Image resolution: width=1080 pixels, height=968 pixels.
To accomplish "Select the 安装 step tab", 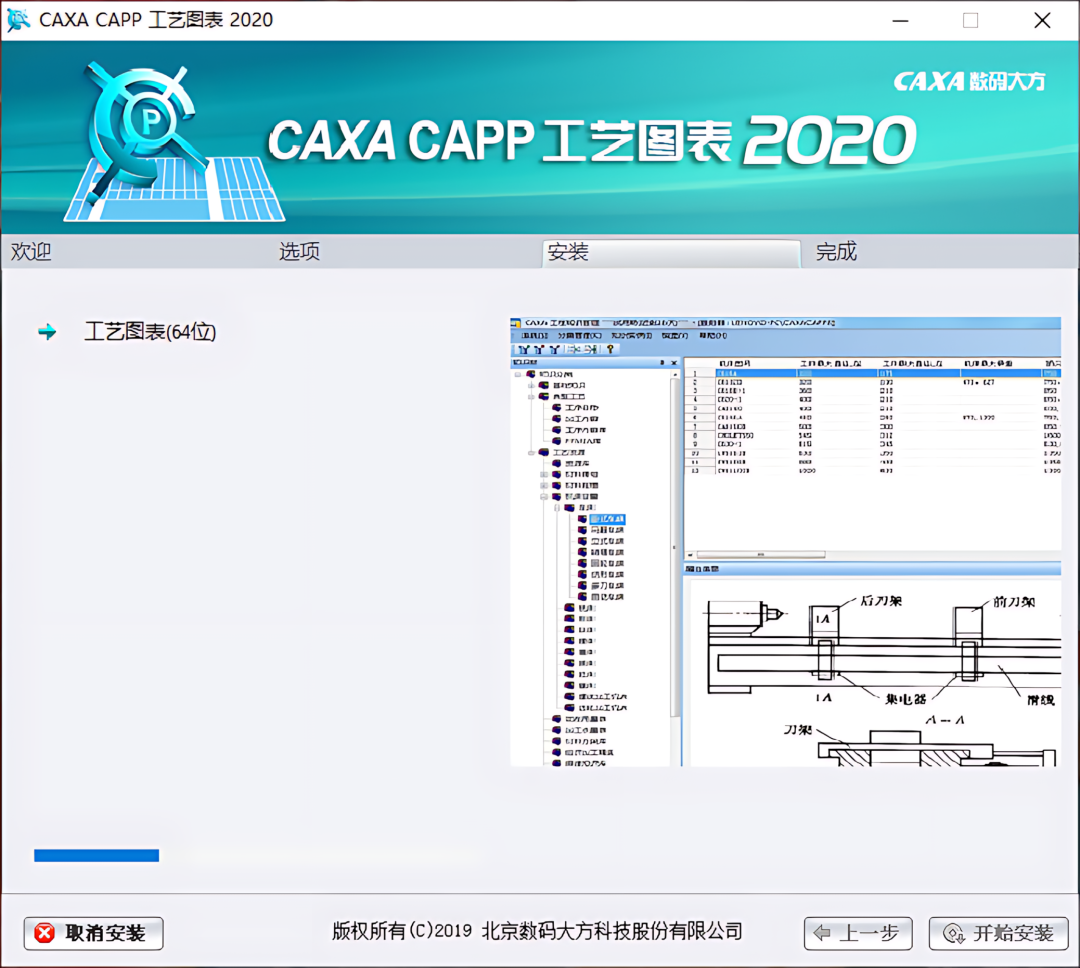I will [x=671, y=253].
